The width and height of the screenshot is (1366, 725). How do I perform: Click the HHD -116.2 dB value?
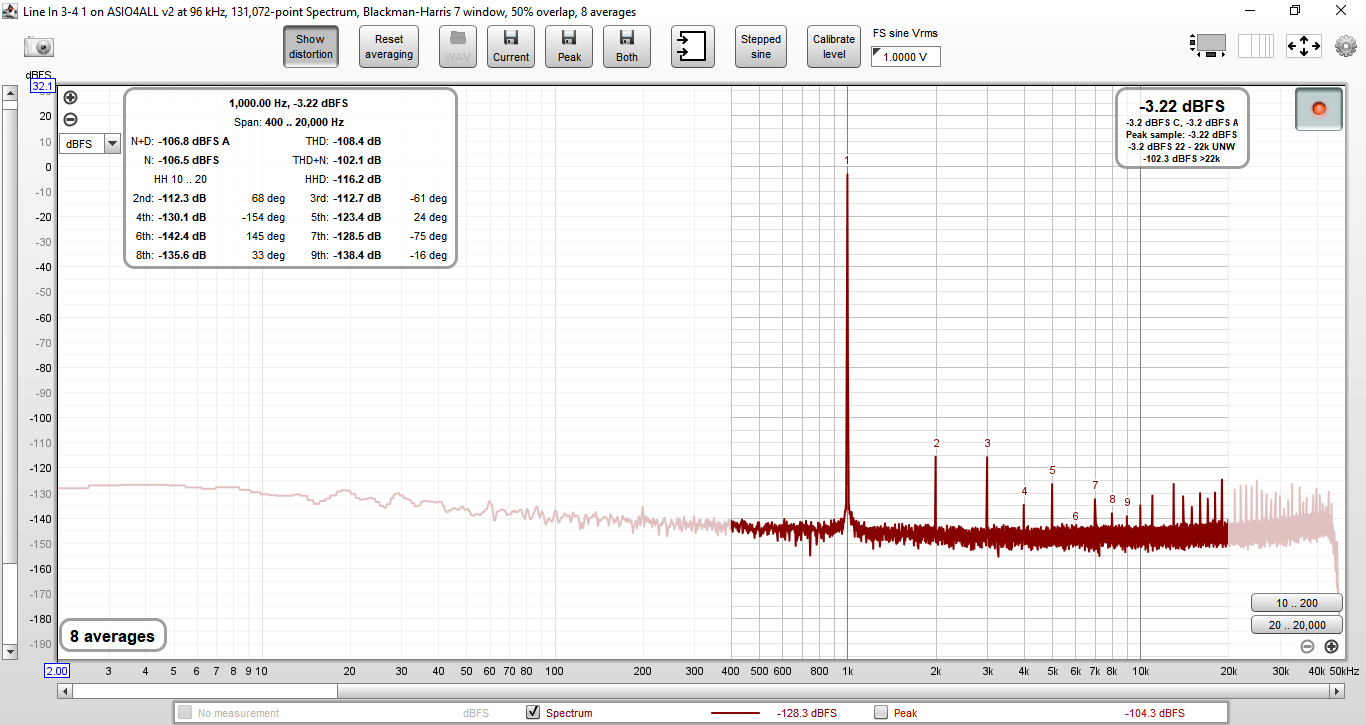coord(357,179)
